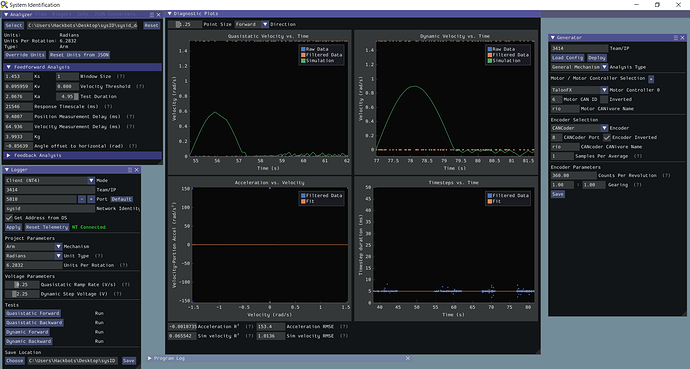Expand the Program Log panel

click(150, 358)
